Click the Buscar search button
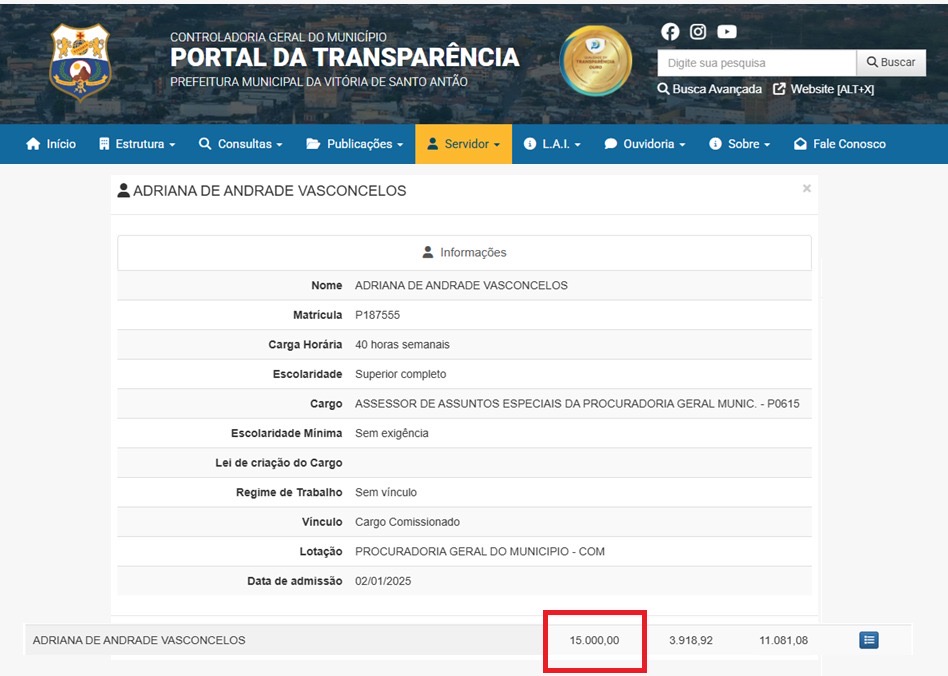This screenshot has width=948, height=676. [x=891, y=62]
